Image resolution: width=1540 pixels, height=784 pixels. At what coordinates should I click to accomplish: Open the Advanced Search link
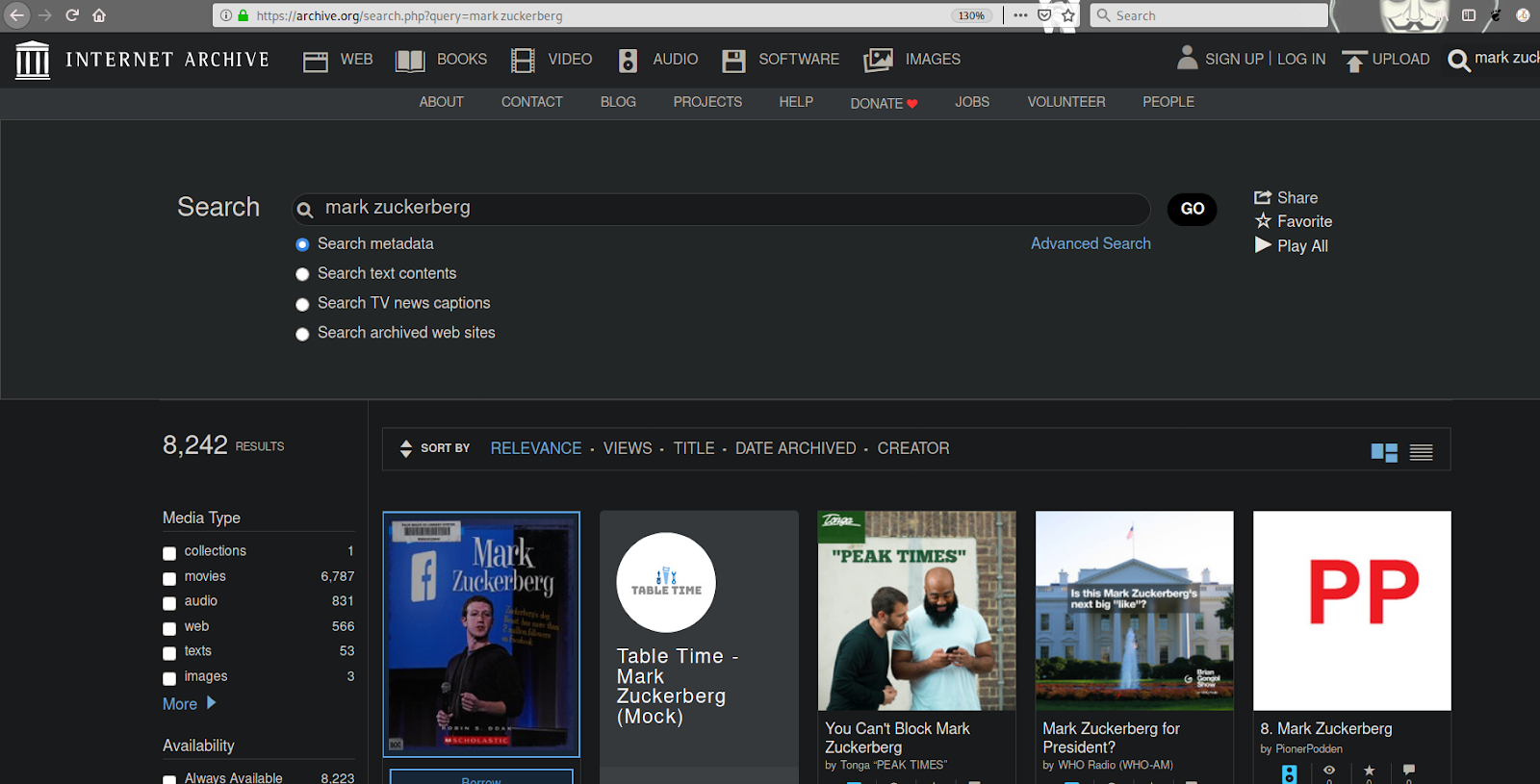point(1091,244)
